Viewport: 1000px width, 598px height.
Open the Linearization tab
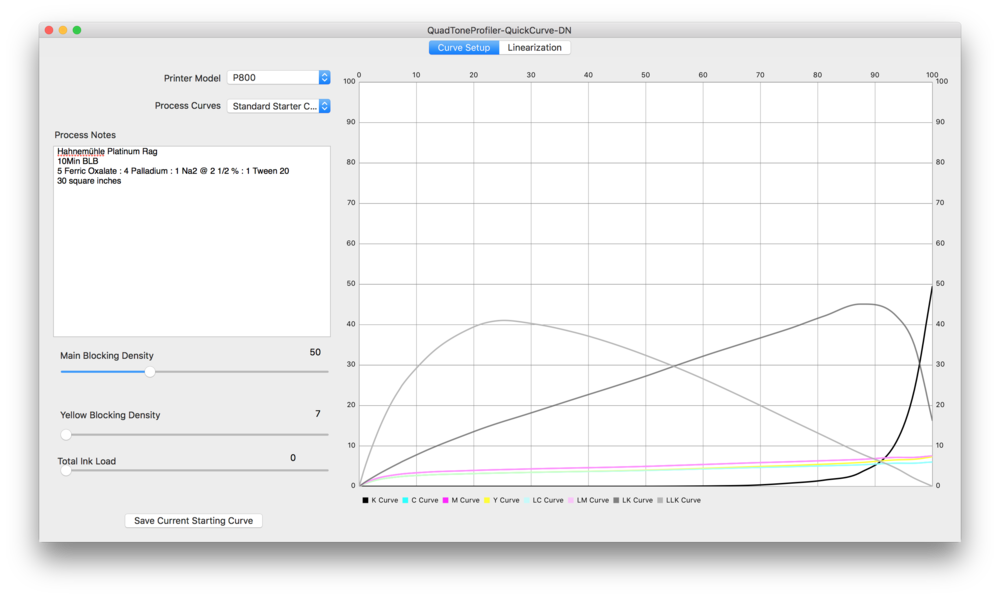point(534,48)
